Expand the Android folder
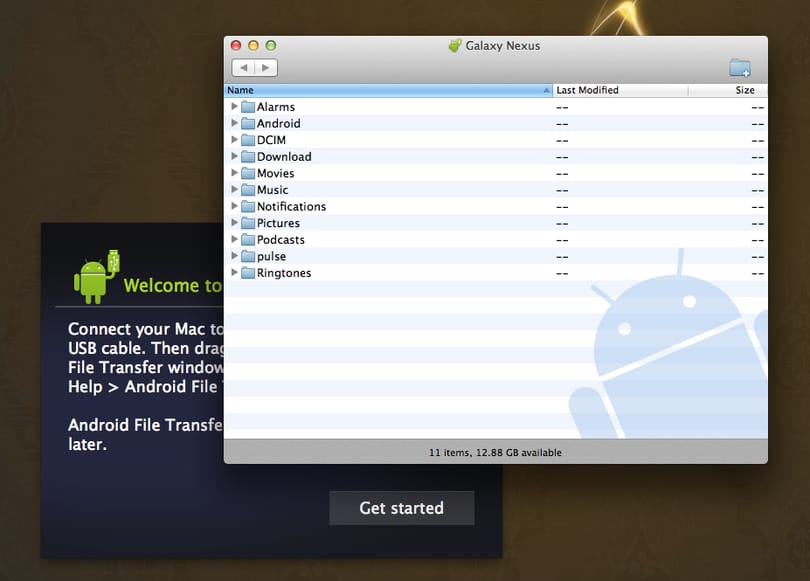Screen dimensions: 810x581 coord(234,123)
